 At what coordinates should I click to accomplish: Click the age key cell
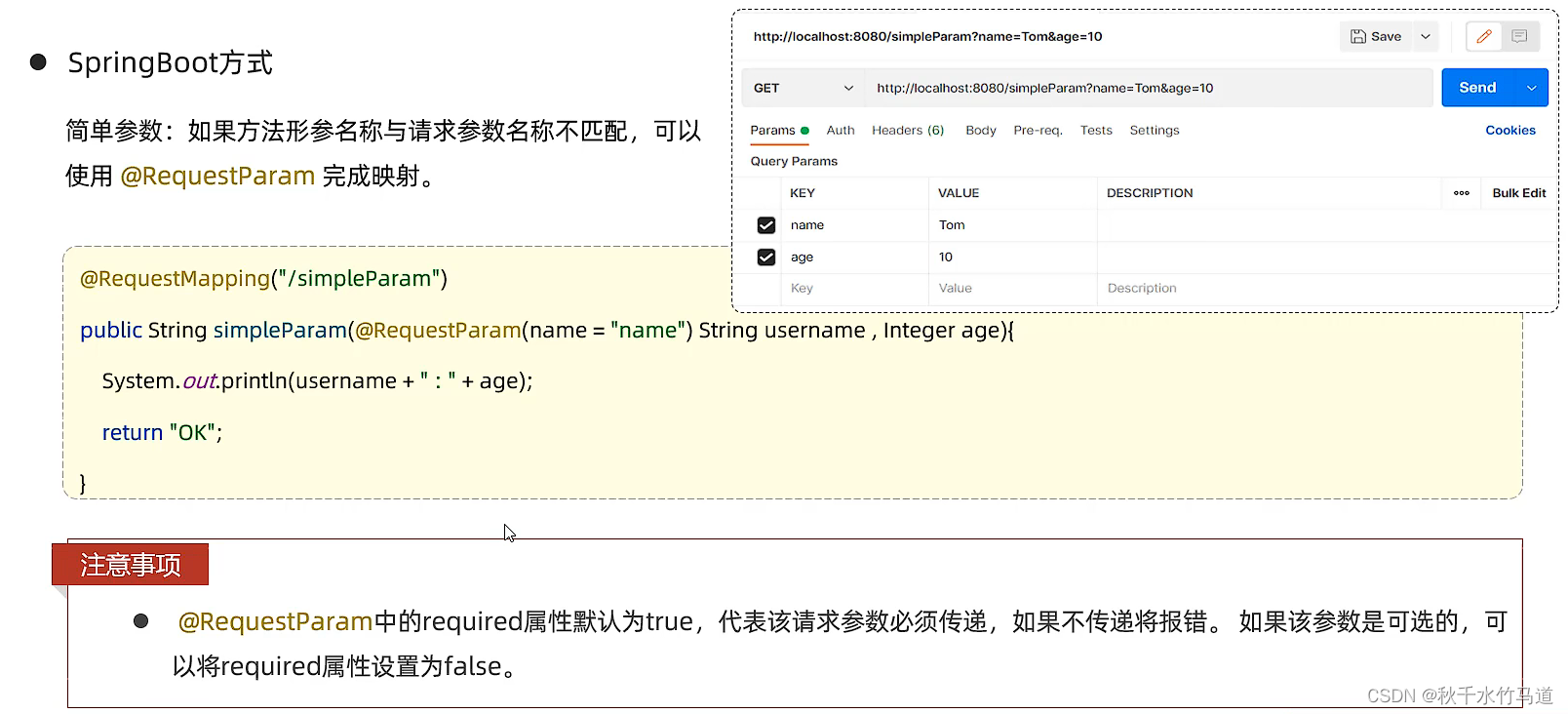pos(854,258)
